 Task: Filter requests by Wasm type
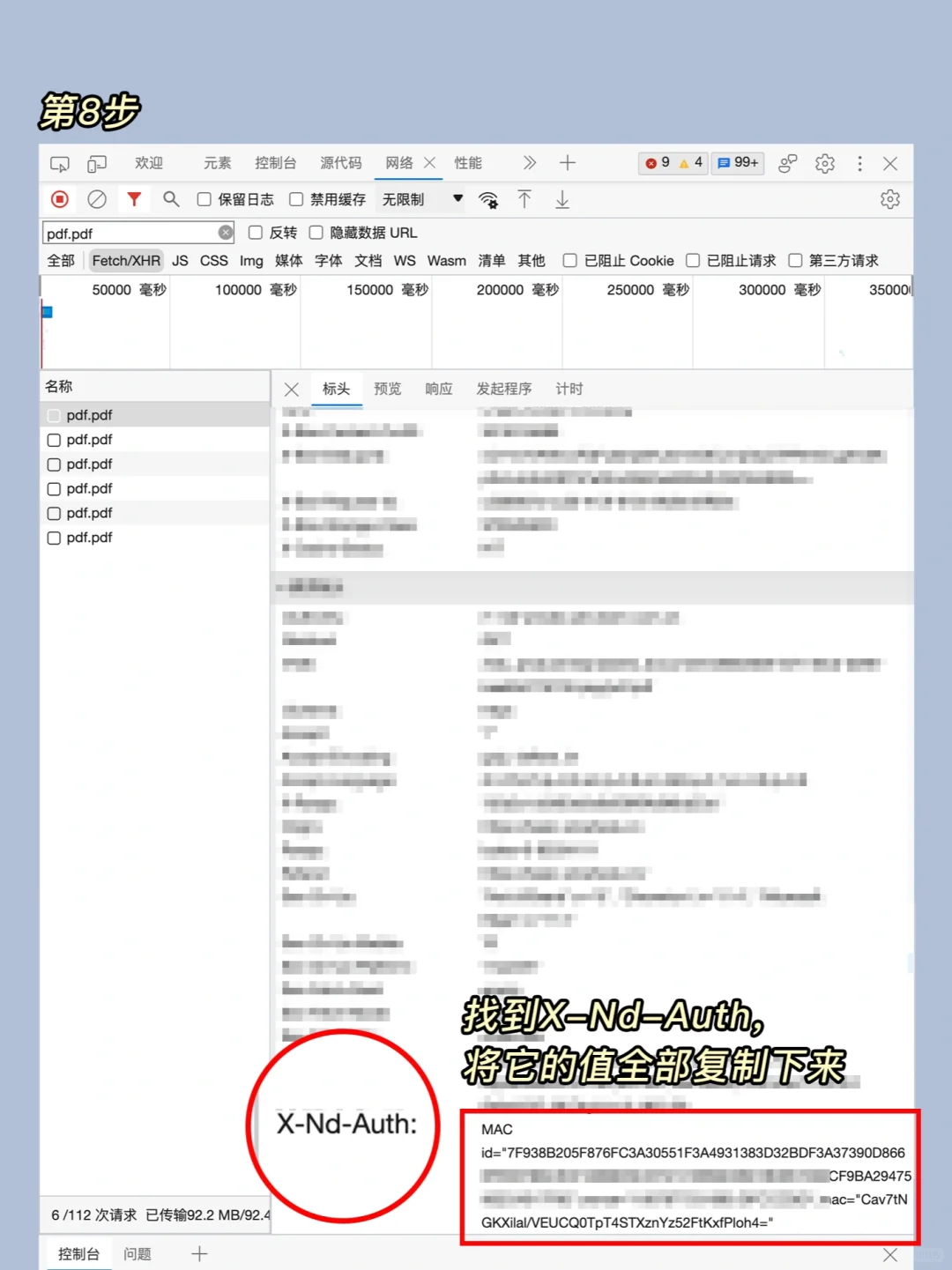point(447,261)
